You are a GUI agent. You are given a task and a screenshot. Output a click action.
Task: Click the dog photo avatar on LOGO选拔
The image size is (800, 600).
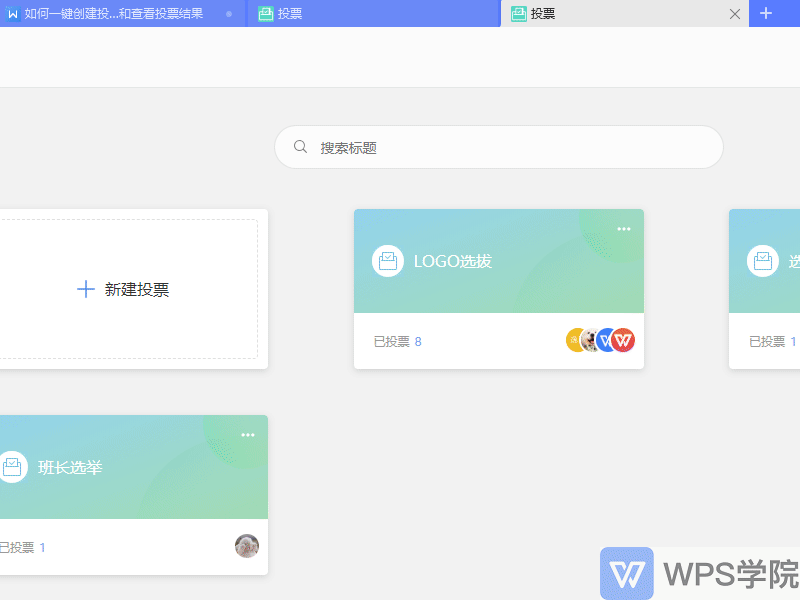(x=589, y=340)
